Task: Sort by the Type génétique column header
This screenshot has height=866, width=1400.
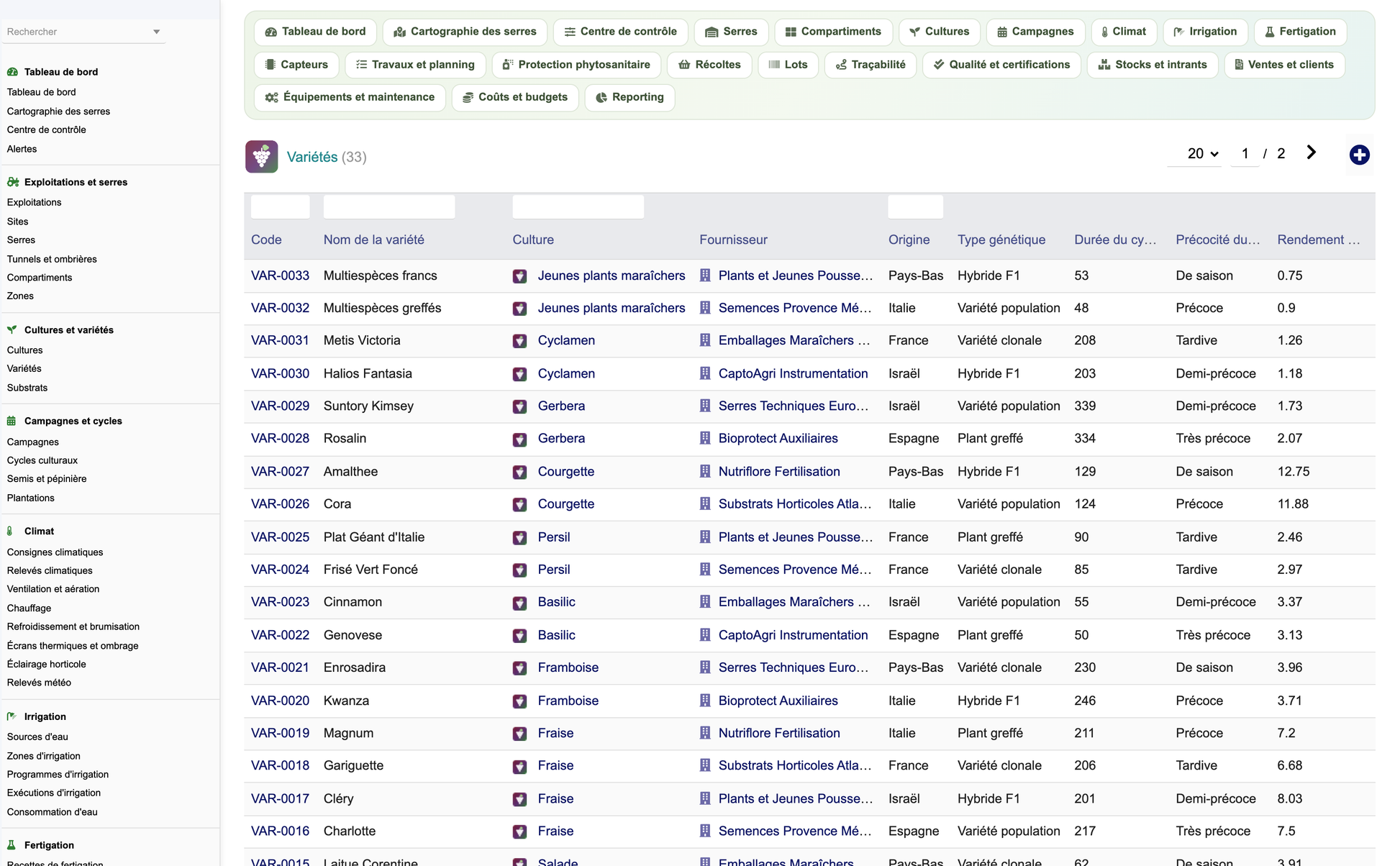Action: coord(1001,240)
